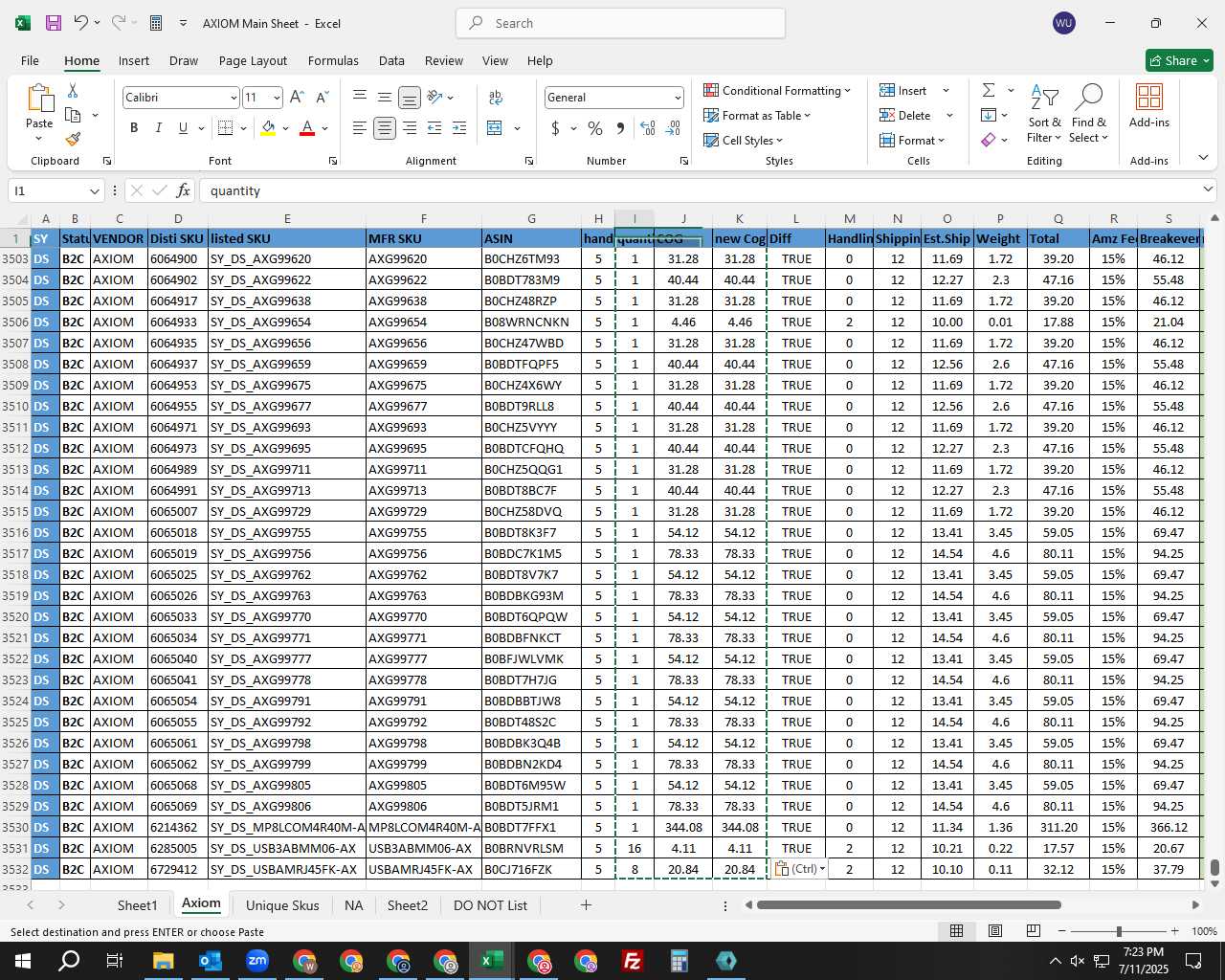Open the File menu
Viewport: 1225px width, 980px height.
point(30,60)
